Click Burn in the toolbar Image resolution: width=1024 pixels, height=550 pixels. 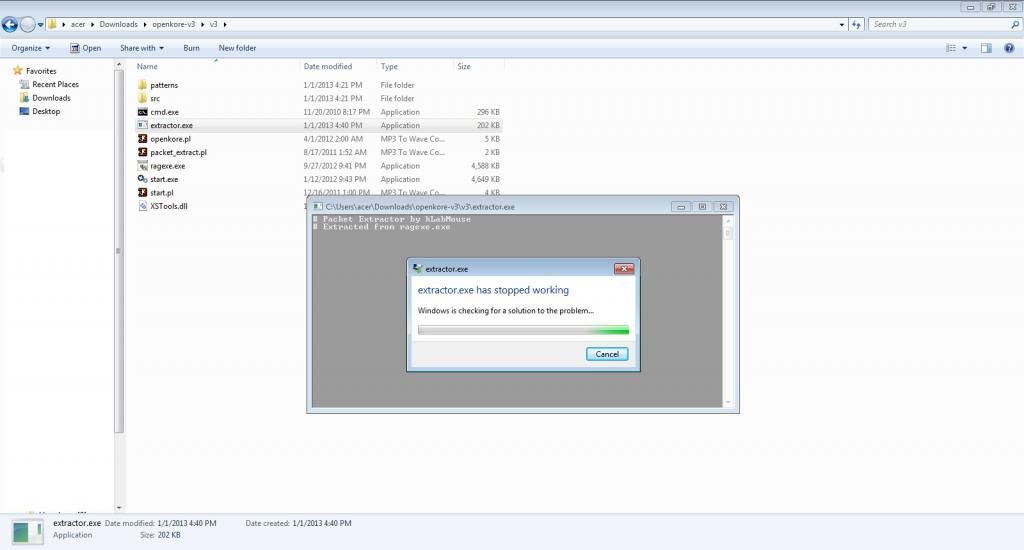click(x=191, y=48)
